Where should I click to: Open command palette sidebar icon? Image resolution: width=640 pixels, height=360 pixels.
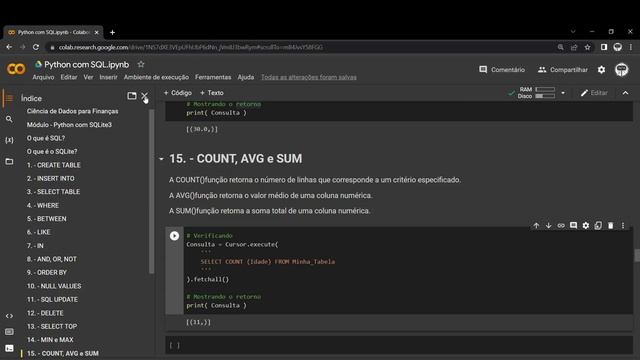coord(9,332)
